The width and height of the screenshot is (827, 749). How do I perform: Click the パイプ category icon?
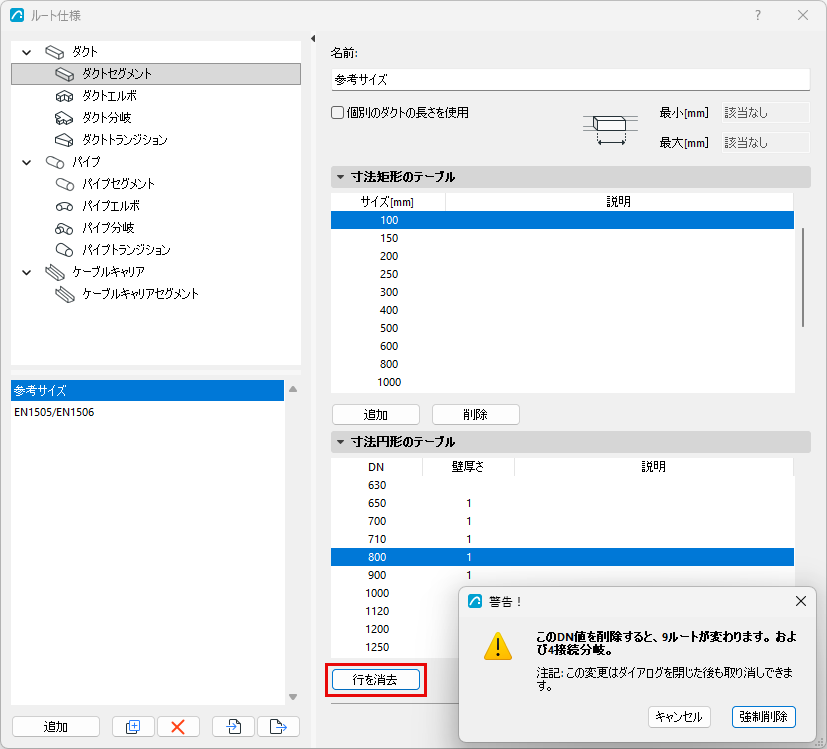pyautogui.click(x=55, y=162)
